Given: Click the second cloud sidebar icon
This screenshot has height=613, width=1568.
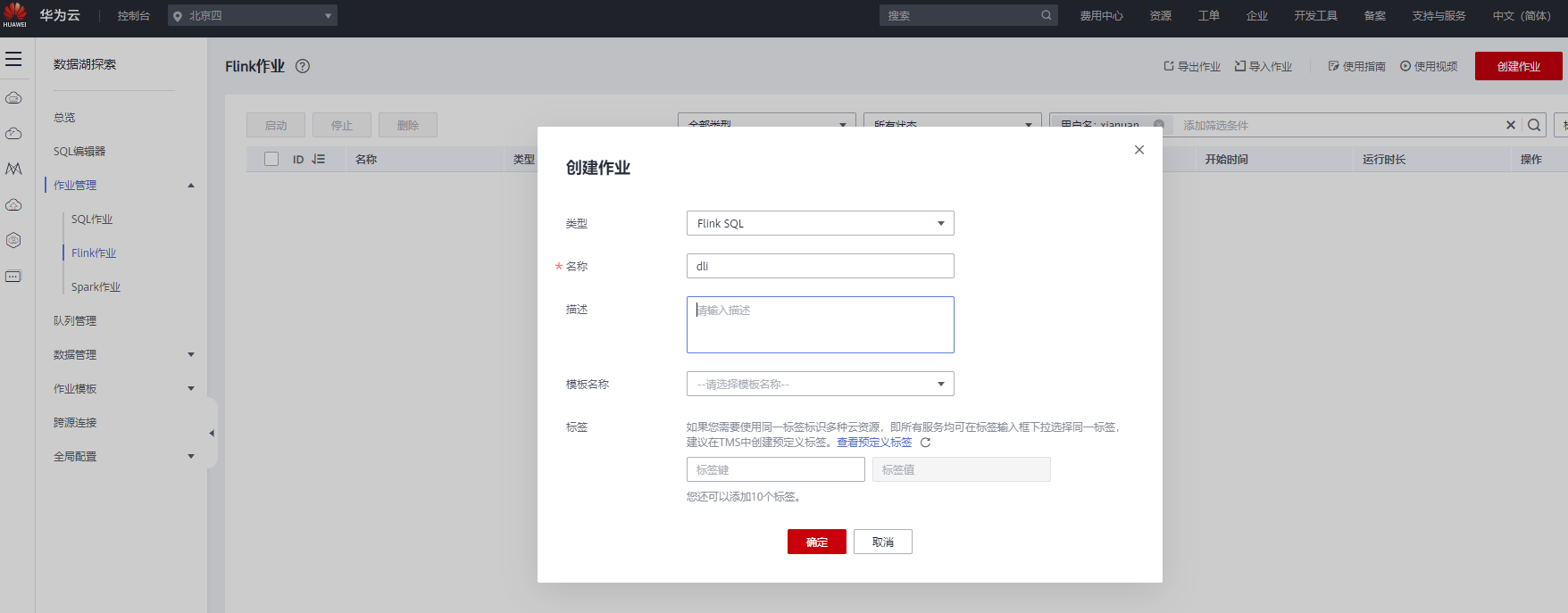Looking at the screenshot, I should (13, 134).
